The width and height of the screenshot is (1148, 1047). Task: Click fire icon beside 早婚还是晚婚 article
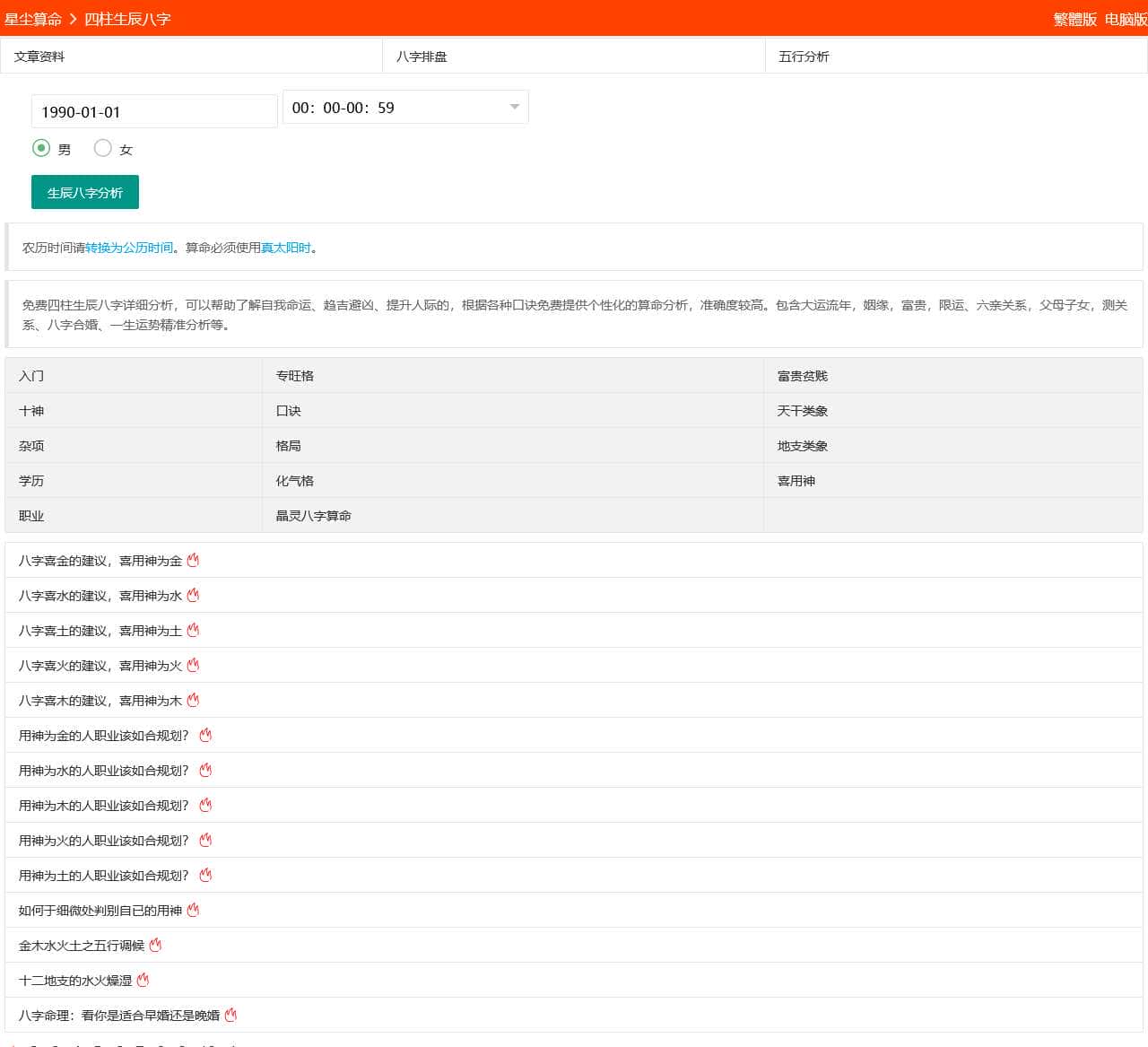(x=230, y=1016)
